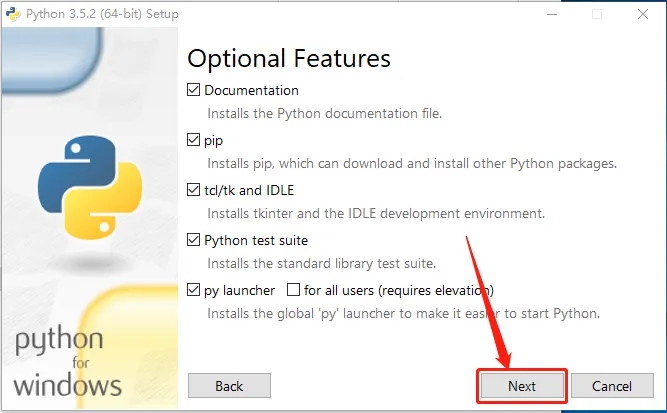Cancel the Python installation

click(x=612, y=386)
